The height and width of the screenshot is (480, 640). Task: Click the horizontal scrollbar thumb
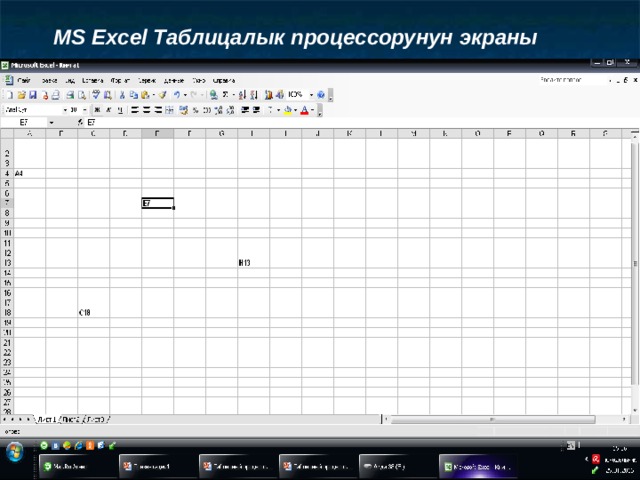point(493,419)
